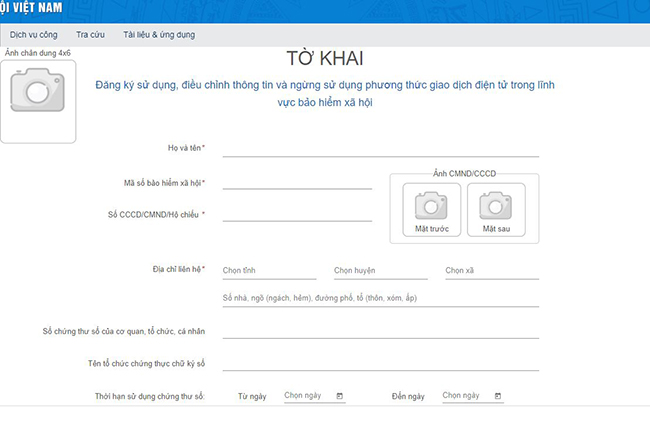Focus 'Số chứng thư số' input field
This screenshot has width=650, height=426.
click(380, 331)
